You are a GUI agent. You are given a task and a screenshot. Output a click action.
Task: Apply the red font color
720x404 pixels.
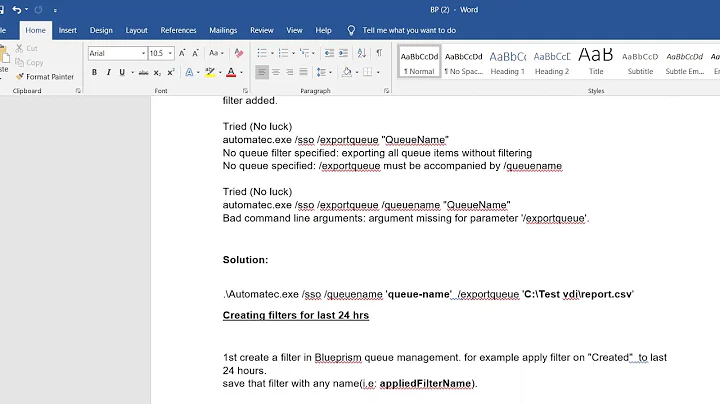point(231,72)
